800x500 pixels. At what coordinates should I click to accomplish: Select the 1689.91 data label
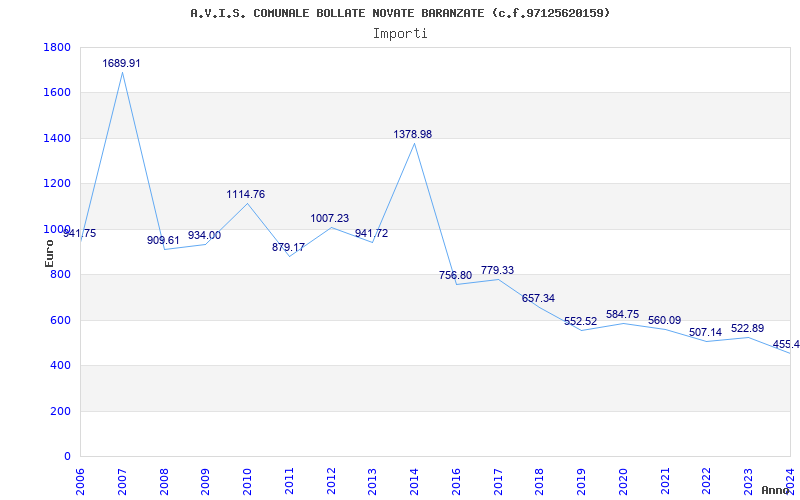121,63
